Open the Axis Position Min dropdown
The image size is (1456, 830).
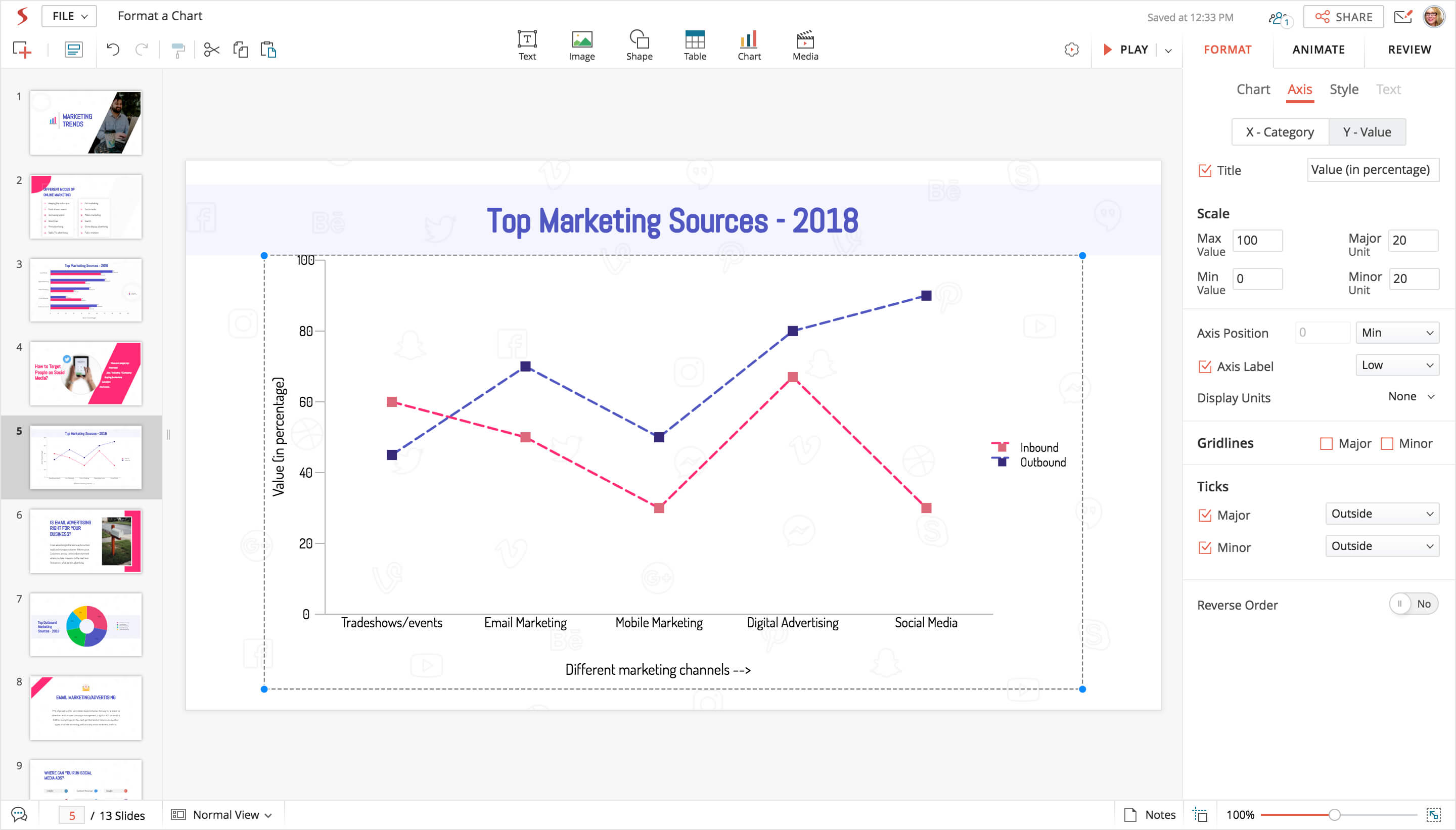pyautogui.click(x=1397, y=333)
